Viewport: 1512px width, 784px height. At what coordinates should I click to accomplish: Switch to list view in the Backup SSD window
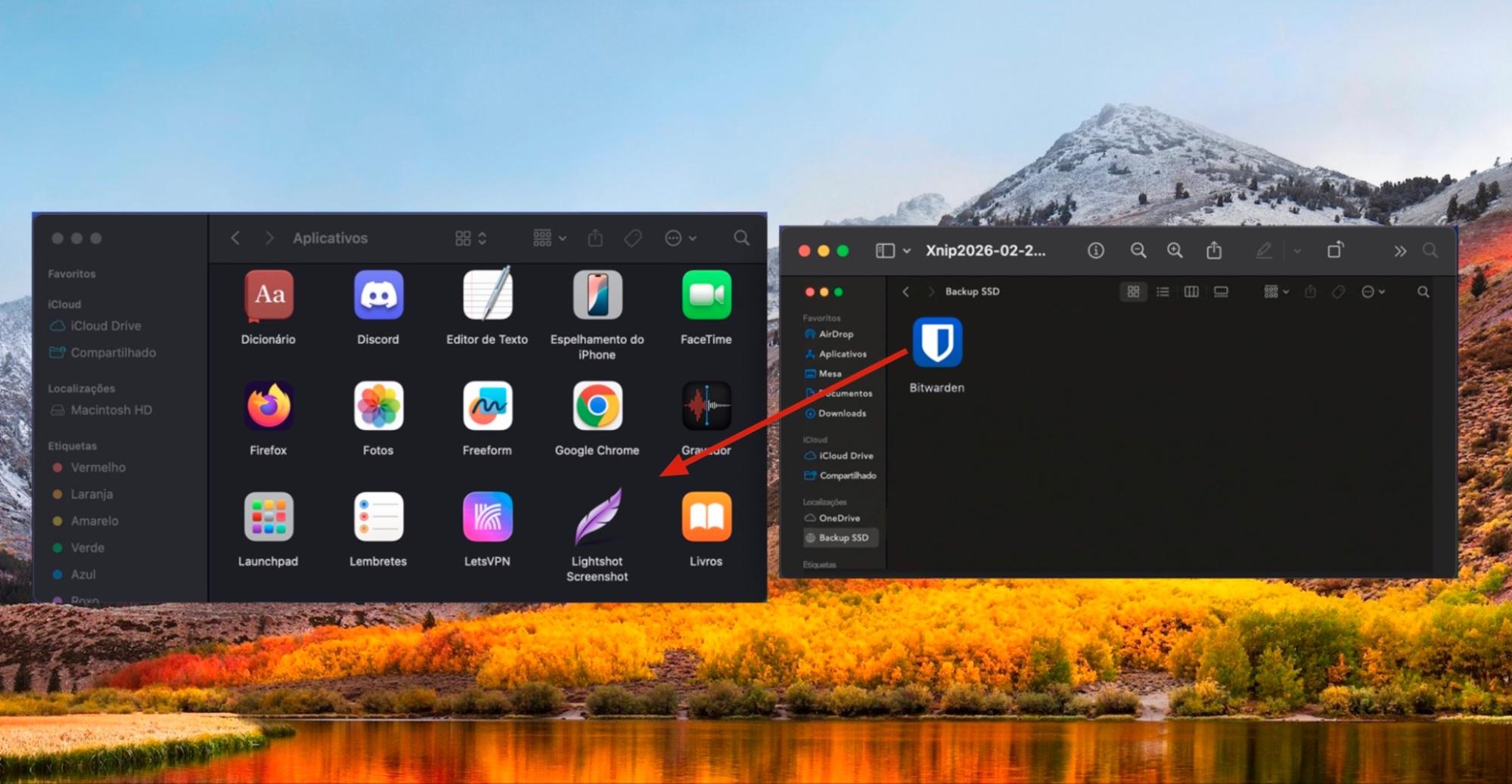(x=1163, y=292)
